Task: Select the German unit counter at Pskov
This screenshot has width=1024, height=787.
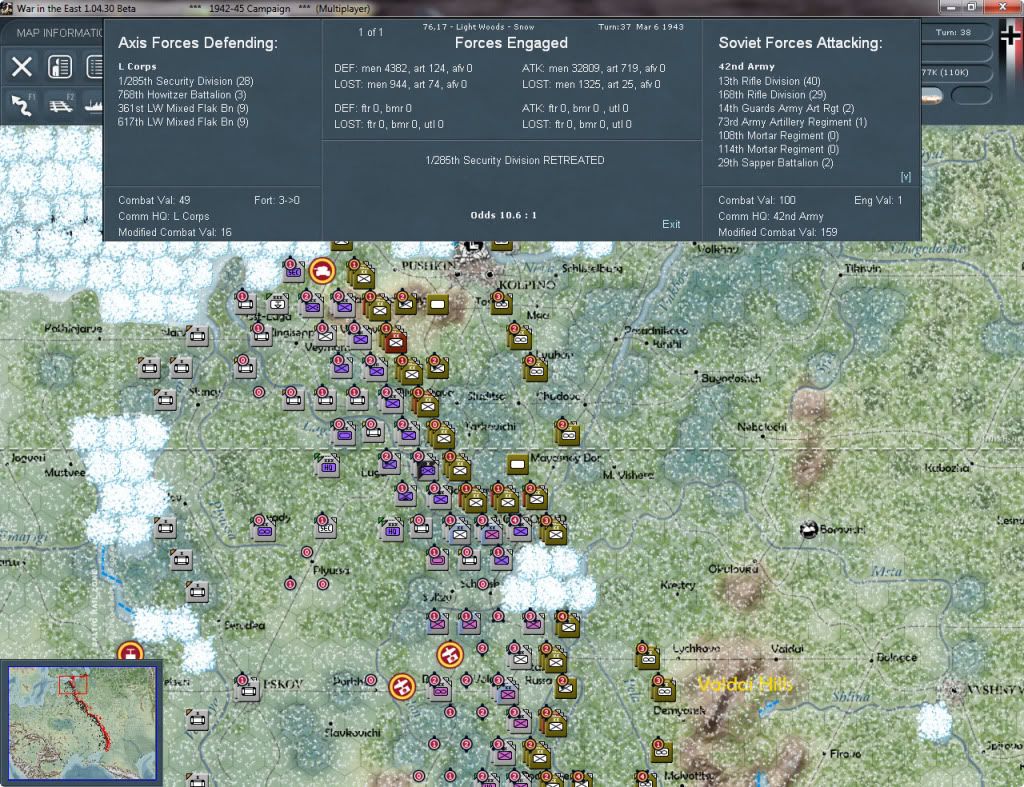Action: click(246, 688)
